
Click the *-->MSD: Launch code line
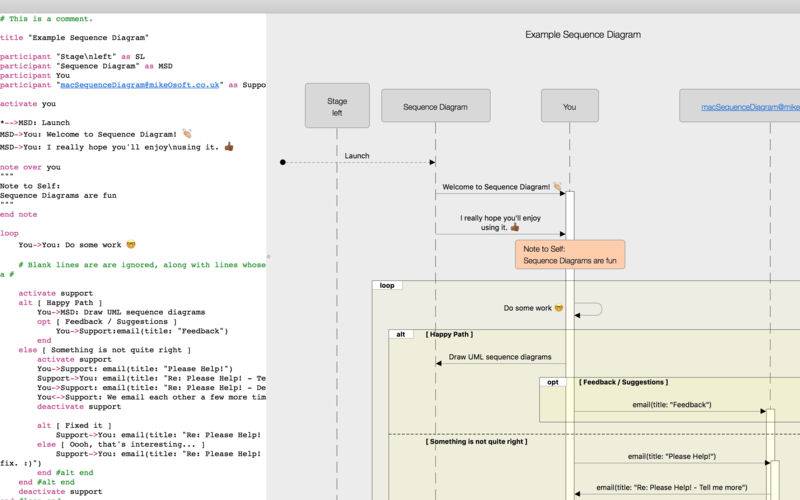coord(35,122)
